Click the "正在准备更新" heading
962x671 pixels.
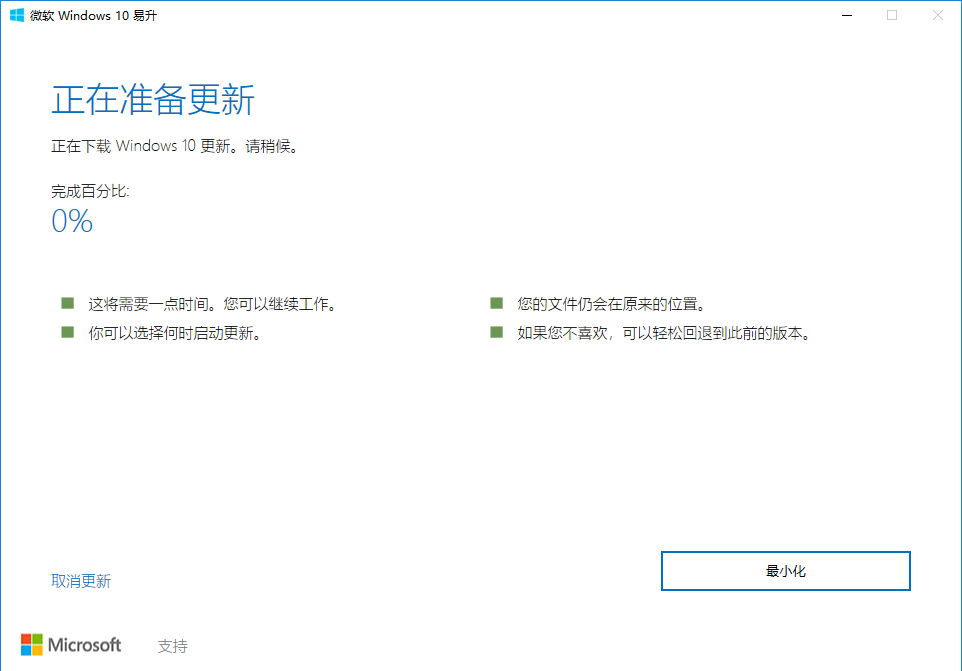point(153,101)
